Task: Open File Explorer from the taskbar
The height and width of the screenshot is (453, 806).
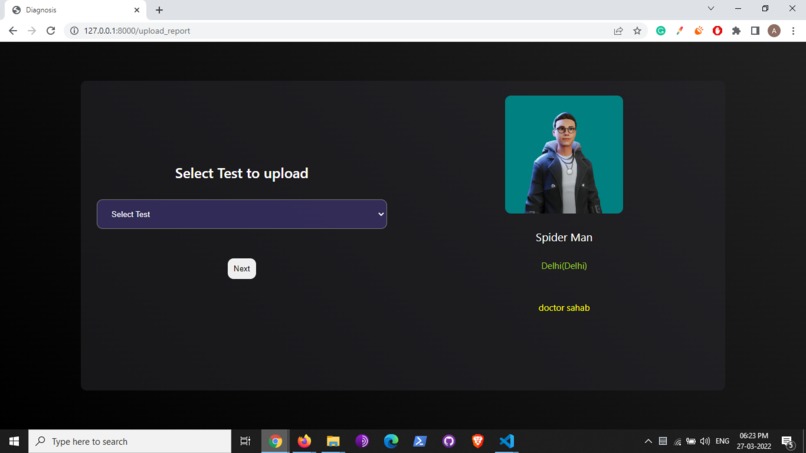Action: [333, 441]
